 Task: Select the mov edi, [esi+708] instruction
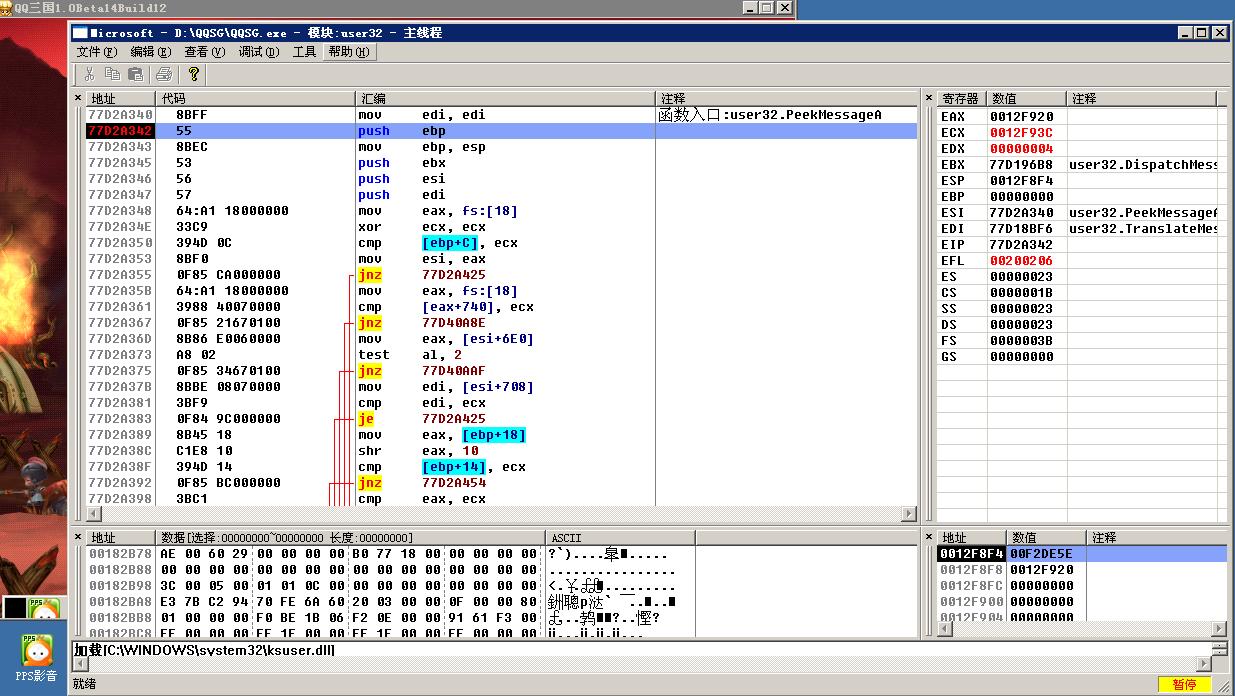pos(445,387)
